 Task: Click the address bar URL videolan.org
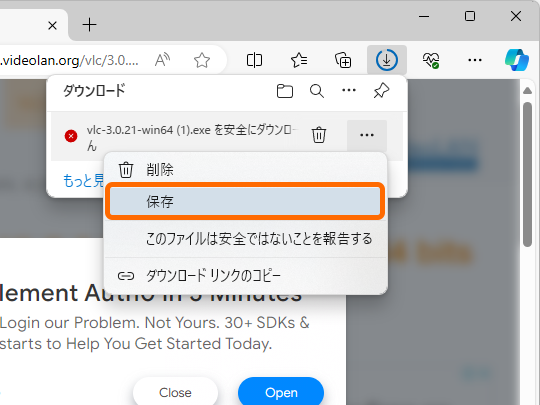click(69, 60)
